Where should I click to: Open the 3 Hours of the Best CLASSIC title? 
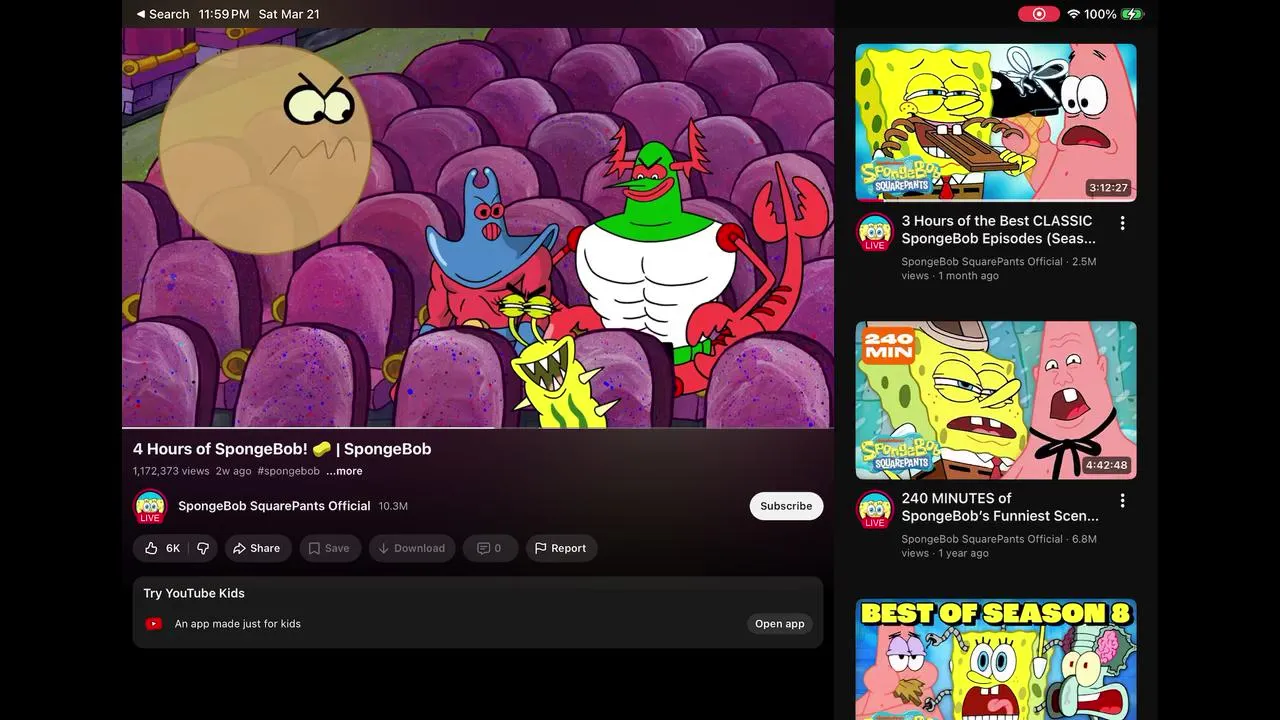pyautogui.click(x=999, y=230)
